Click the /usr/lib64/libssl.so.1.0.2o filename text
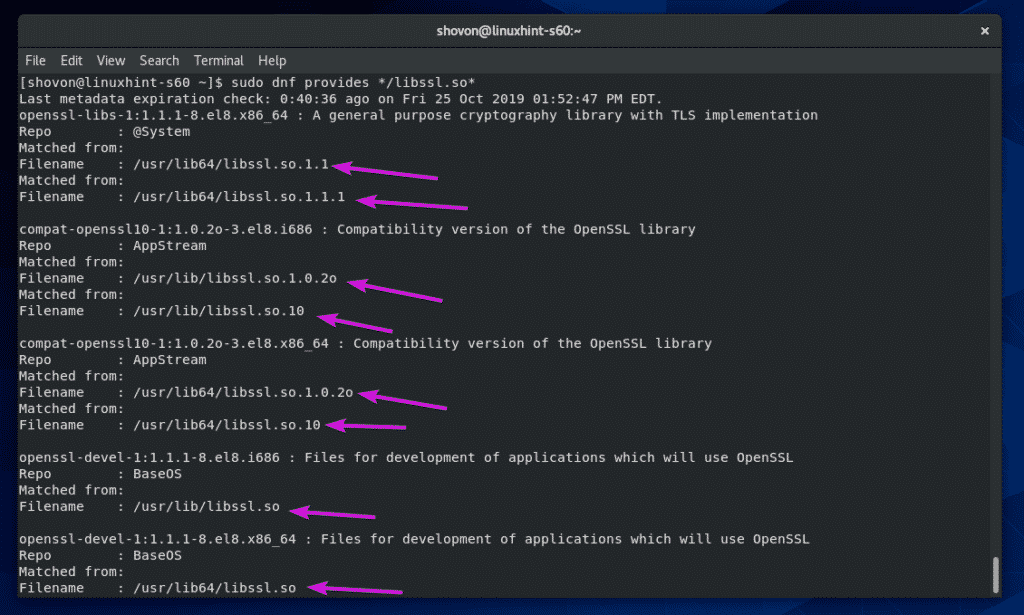Viewport: 1024px width, 615px height. pyautogui.click(x=243, y=393)
